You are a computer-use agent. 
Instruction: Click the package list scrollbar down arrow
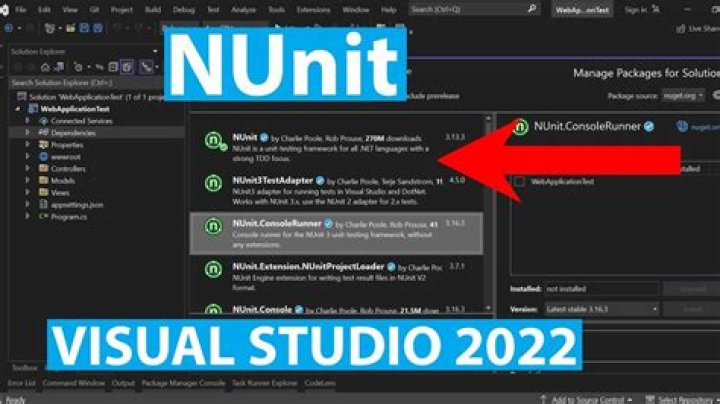(x=488, y=308)
